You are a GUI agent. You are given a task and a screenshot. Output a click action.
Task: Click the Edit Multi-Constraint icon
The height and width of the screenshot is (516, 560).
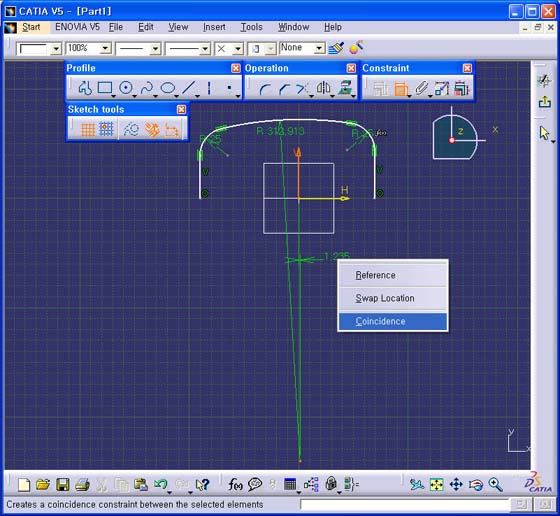pyautogui.click(x=462, y=89)
